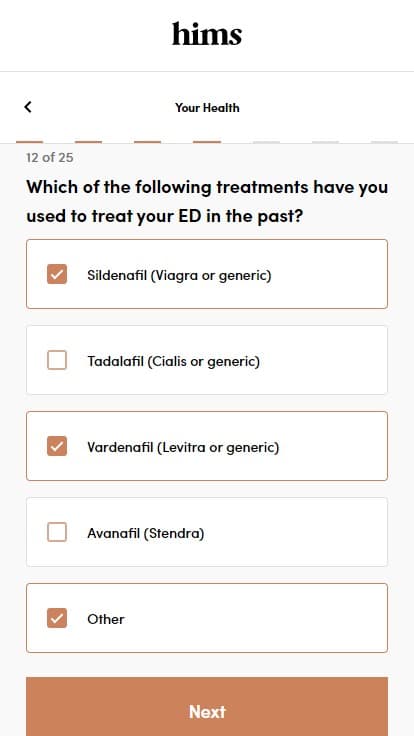Click the hims logo
The height and width of the screenshot is (736, 414).
[x=207, y=34]
